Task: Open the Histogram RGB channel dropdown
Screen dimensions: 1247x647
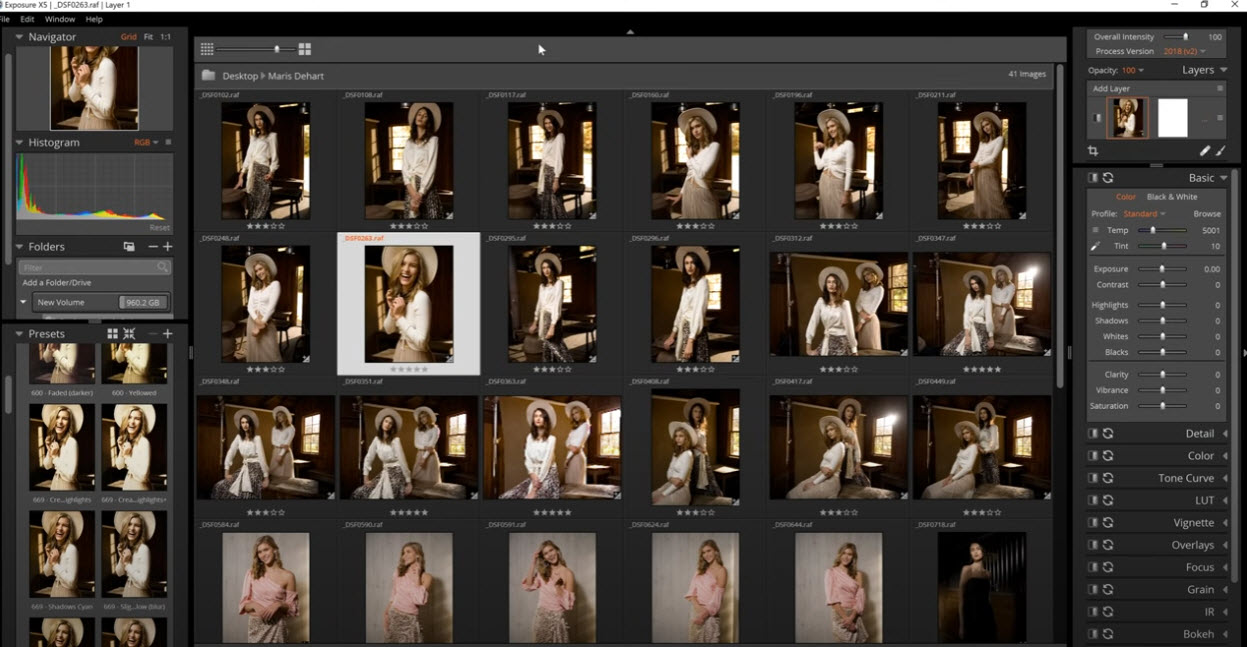Action: click(146, 142)
